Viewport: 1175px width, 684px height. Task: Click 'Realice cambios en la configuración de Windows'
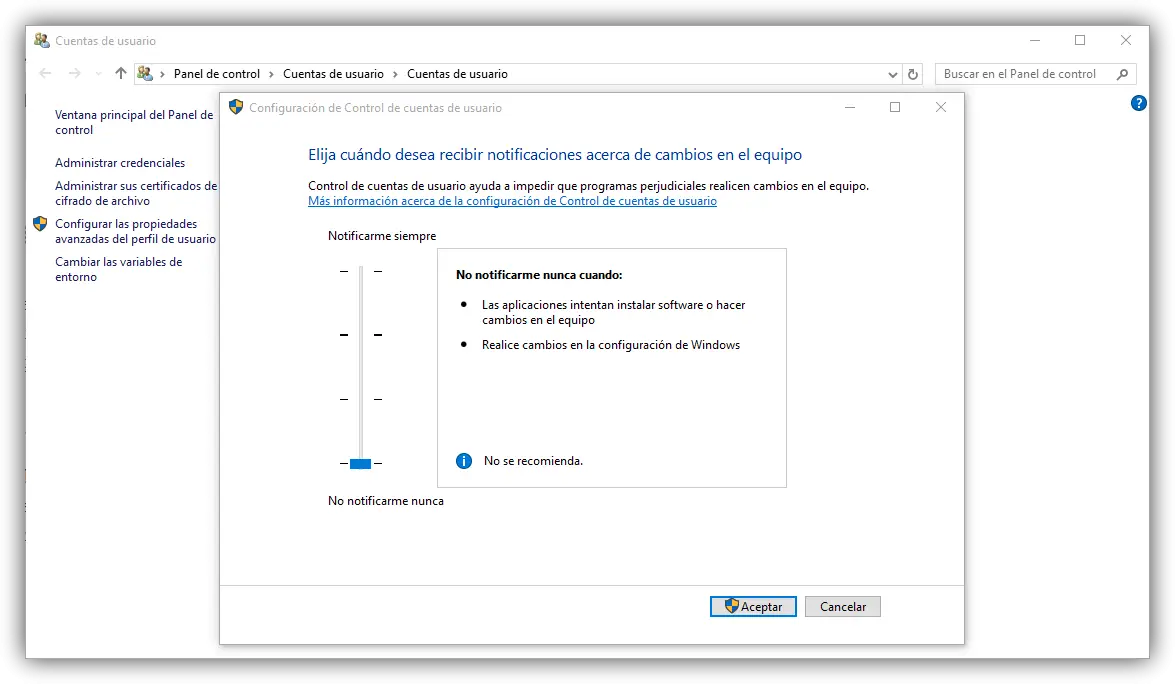tap(611, 345)
